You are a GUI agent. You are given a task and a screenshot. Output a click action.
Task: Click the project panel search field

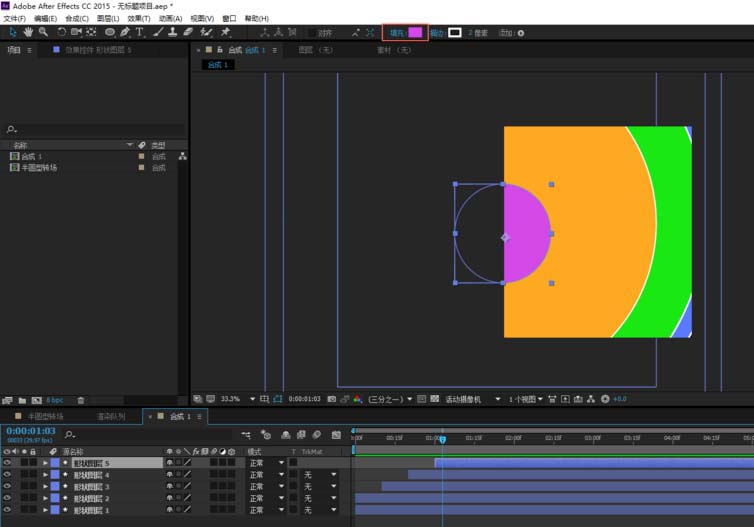tap(95, 129)
